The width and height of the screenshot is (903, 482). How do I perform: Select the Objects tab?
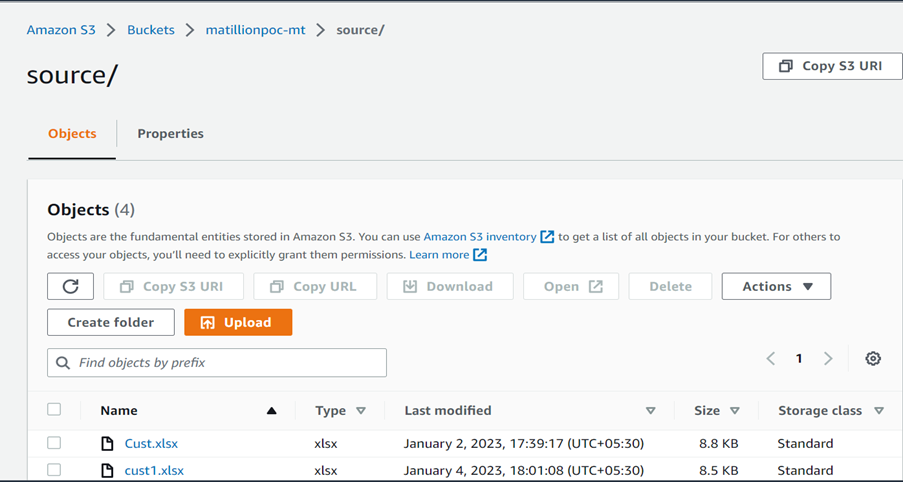(72, 134)
